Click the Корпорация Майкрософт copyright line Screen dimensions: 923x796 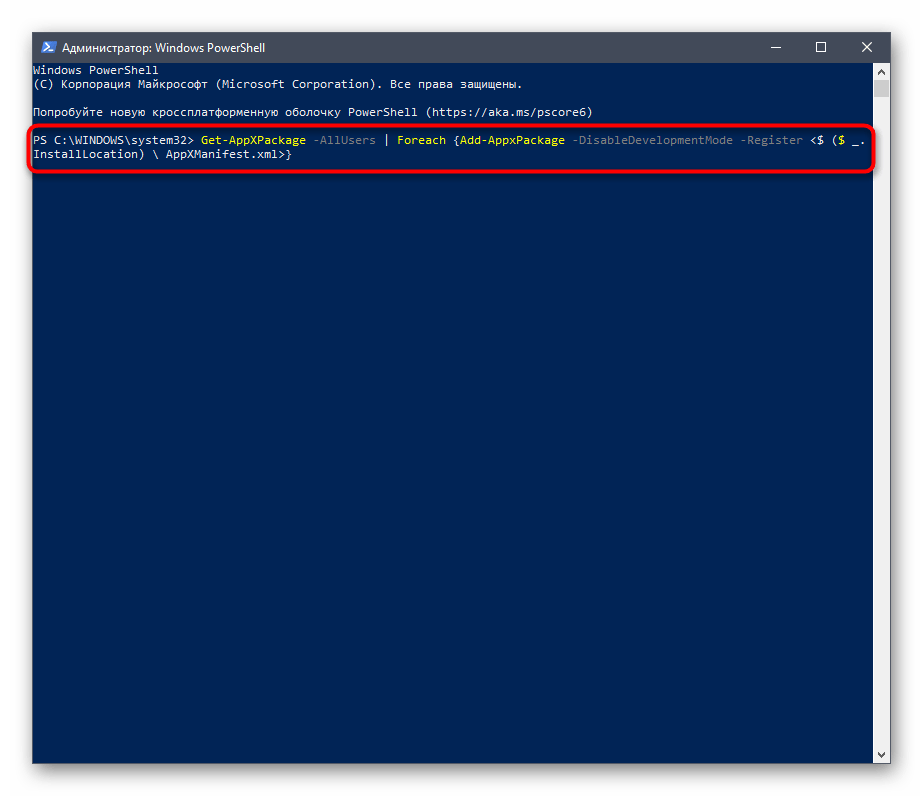click(277, 85)
